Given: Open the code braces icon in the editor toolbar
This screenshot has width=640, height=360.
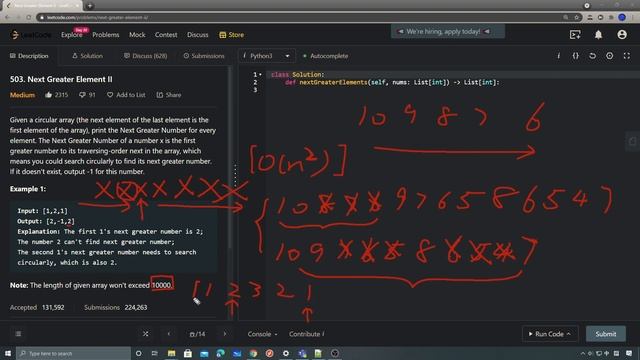Looking at the screenshot, I should coord(576,56).
